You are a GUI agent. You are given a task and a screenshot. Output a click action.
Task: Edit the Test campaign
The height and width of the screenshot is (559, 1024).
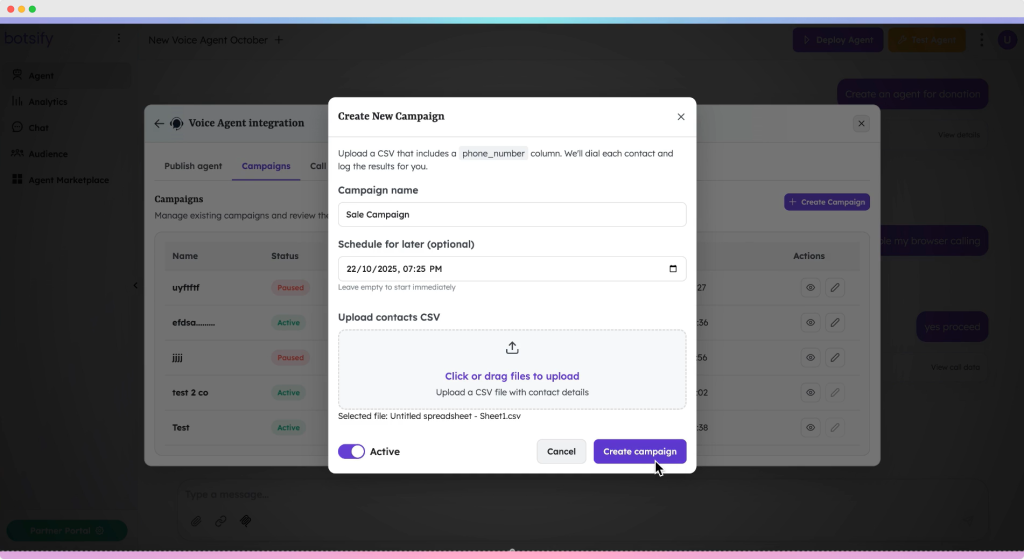coord(835,428)
